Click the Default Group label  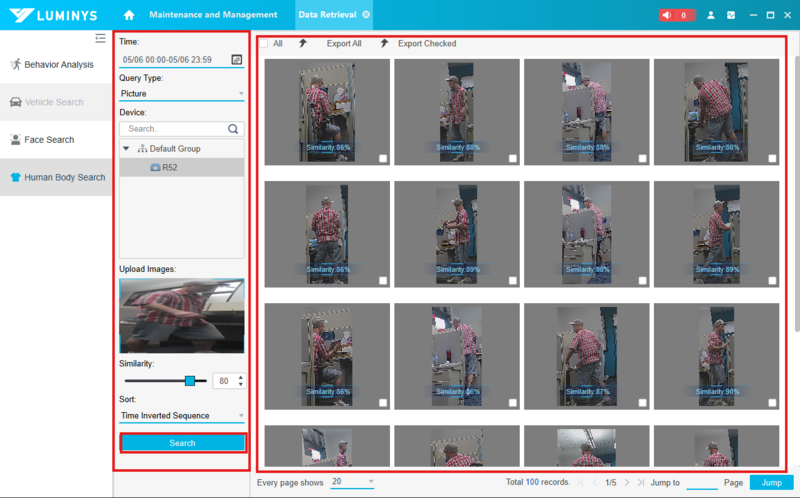175,148
